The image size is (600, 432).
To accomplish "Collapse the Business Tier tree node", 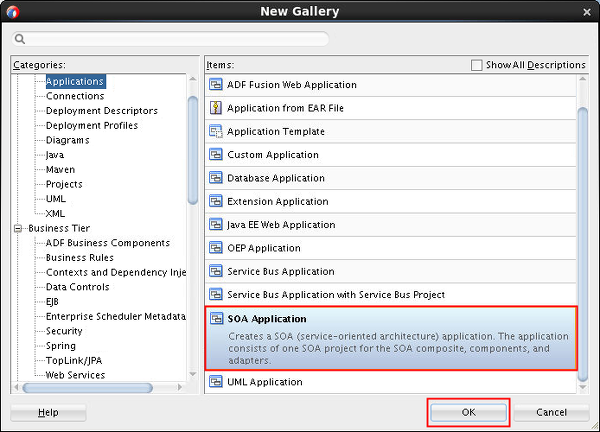I will tap(19, 228).
